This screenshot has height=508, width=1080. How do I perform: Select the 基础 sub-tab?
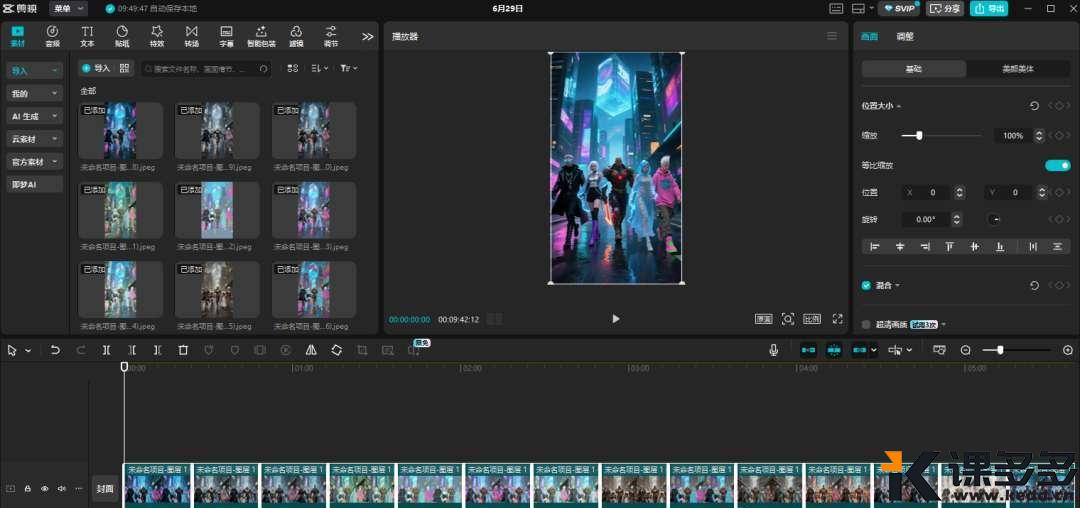click(914, 69)
